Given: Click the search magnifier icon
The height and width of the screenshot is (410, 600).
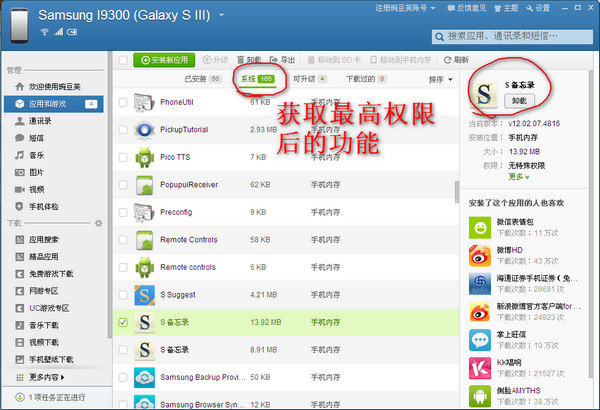Looking at the screenshot, I should [x=440, y=37].
